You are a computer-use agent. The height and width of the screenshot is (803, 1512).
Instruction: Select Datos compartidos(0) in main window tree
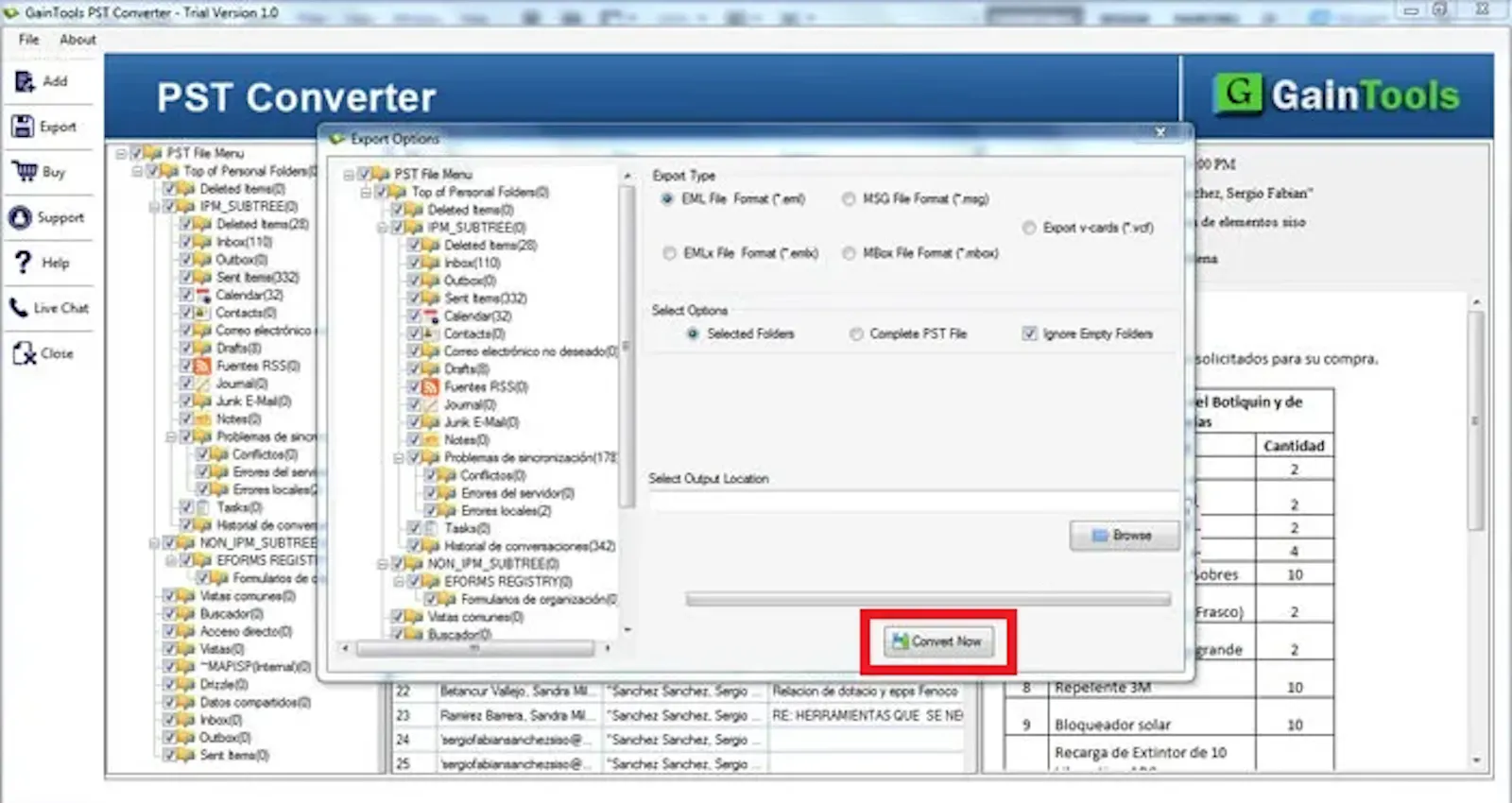click(255, 702)
